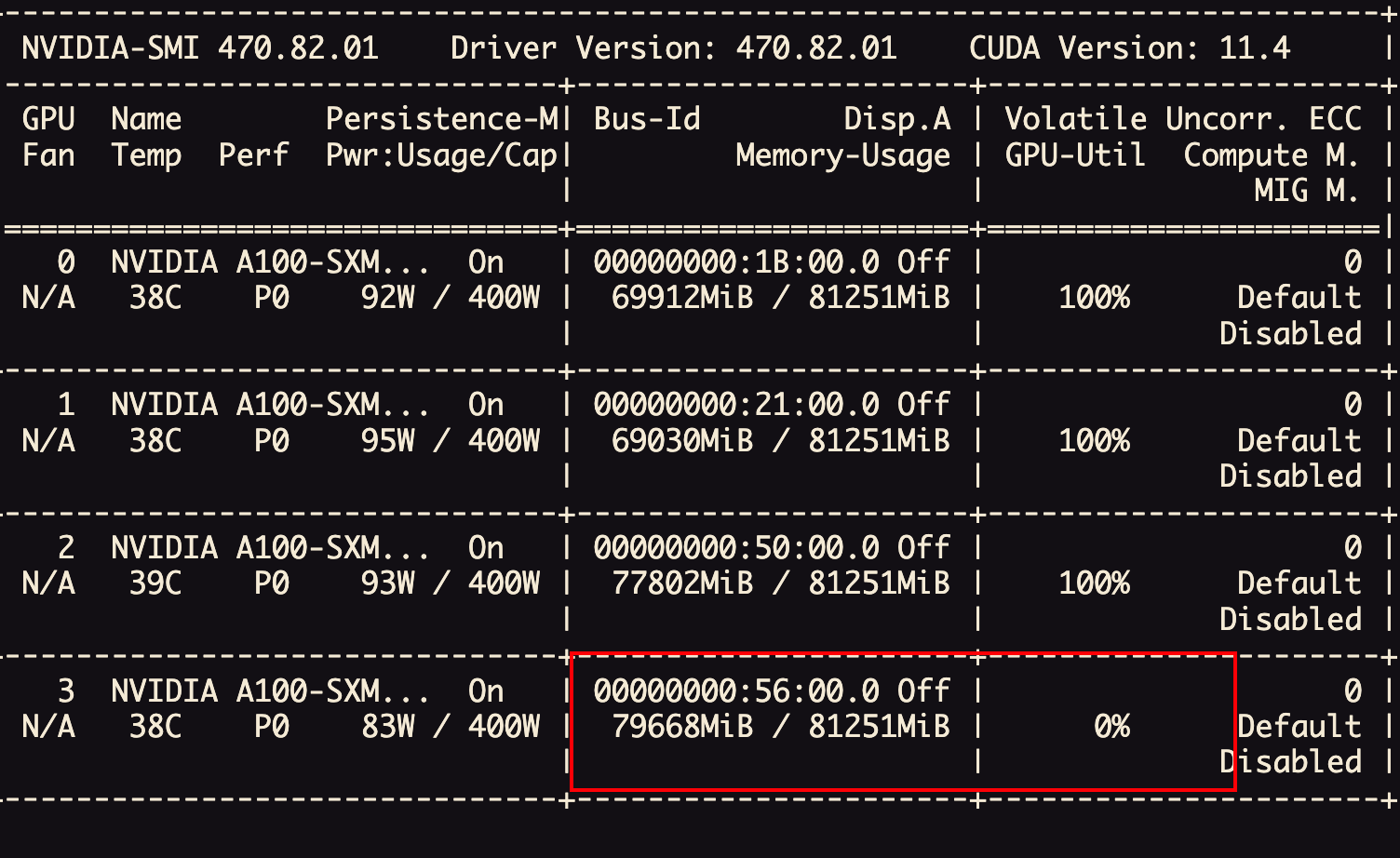Click the 'NVIDIA-SMI 470.82.01' header text

coord(200,47)
